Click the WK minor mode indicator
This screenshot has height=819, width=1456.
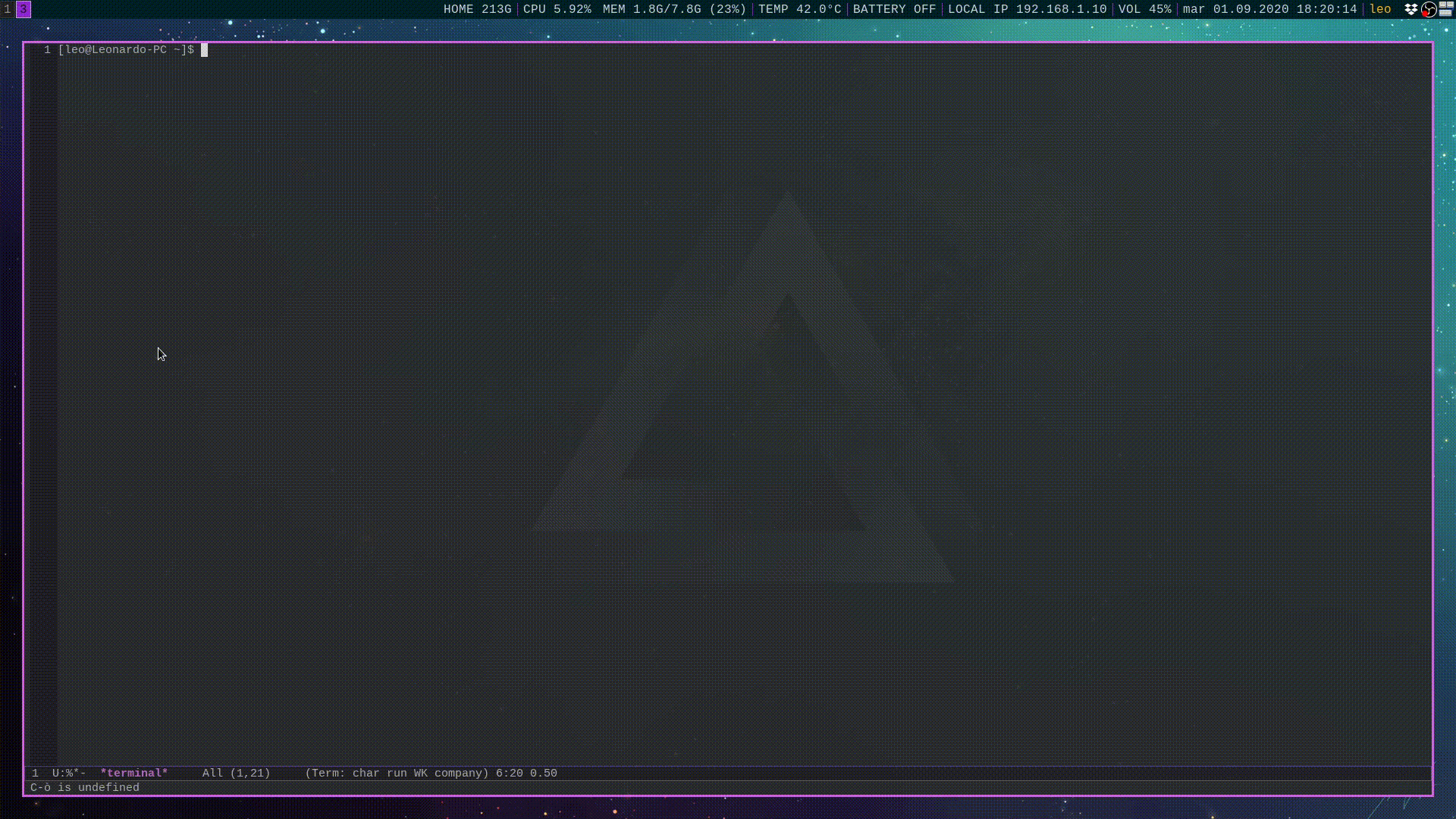(420, 773)
